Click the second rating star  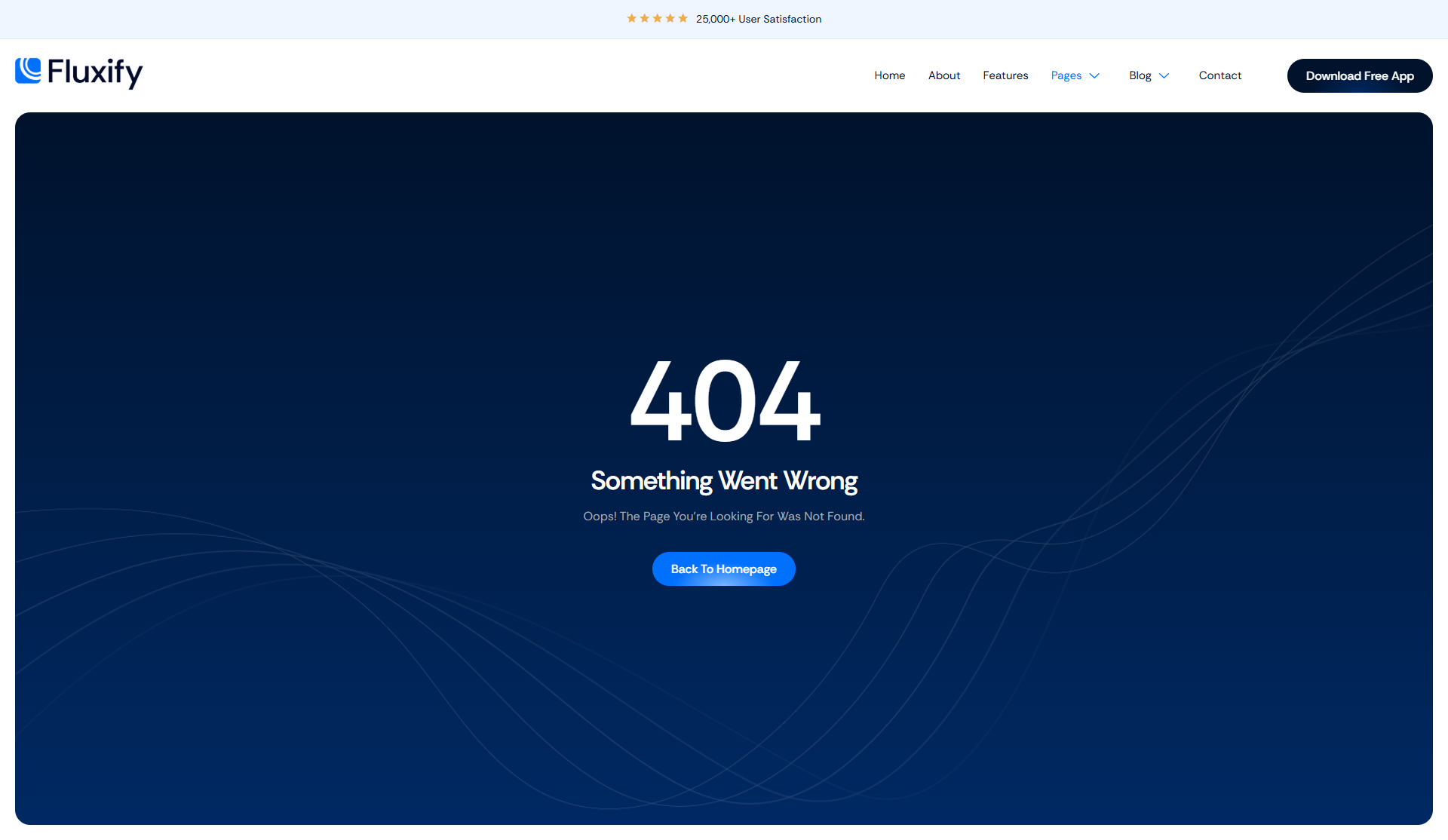pyautogui.click(x=644, y=18)
